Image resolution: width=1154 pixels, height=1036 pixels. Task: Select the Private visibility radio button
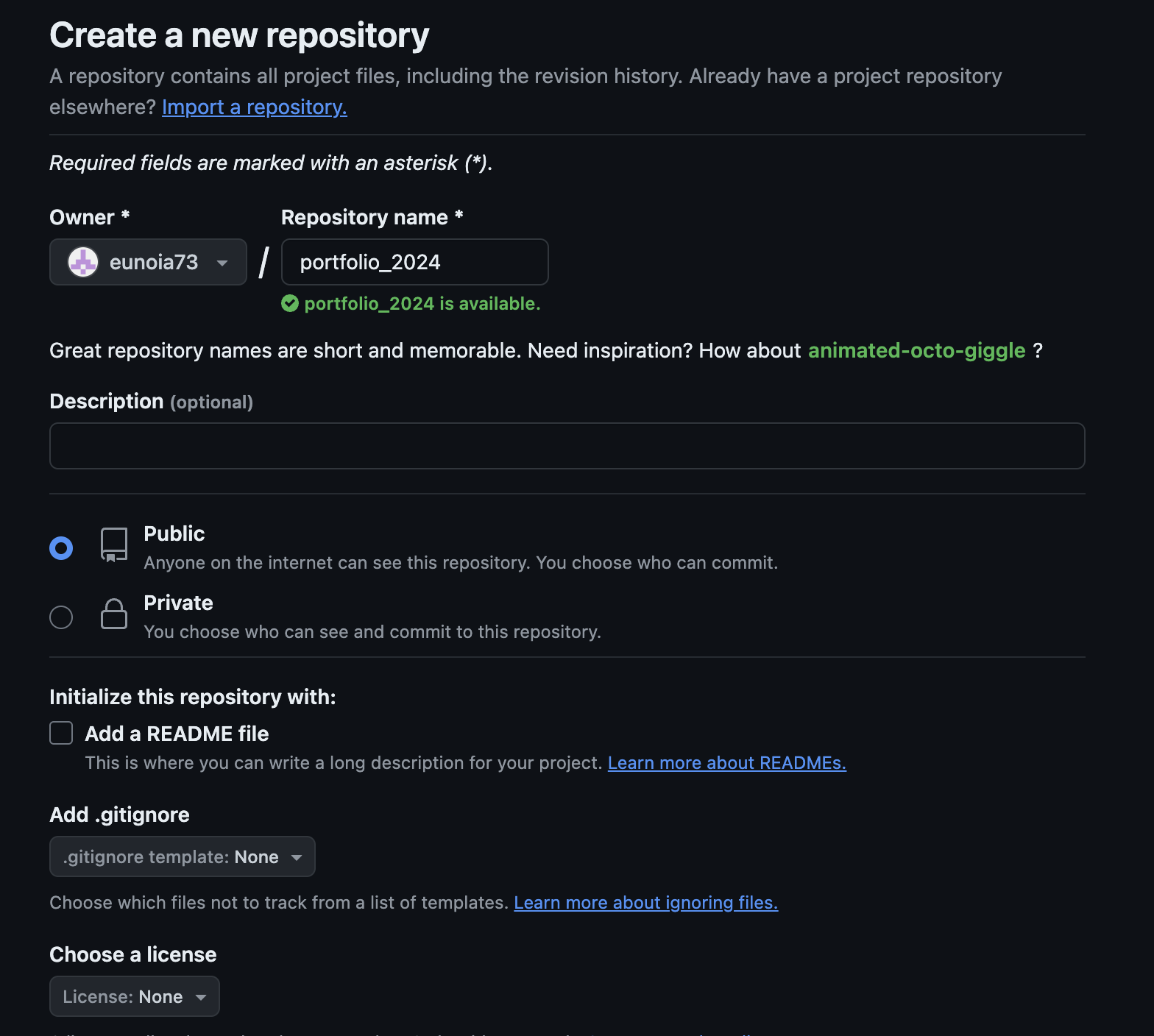click(x=61, y=617)
